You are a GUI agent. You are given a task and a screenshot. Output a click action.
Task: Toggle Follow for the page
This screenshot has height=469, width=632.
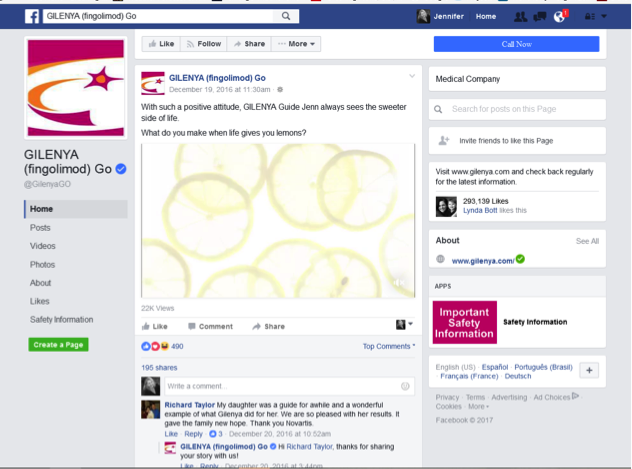pyautogui.click(x=203, y=44)
